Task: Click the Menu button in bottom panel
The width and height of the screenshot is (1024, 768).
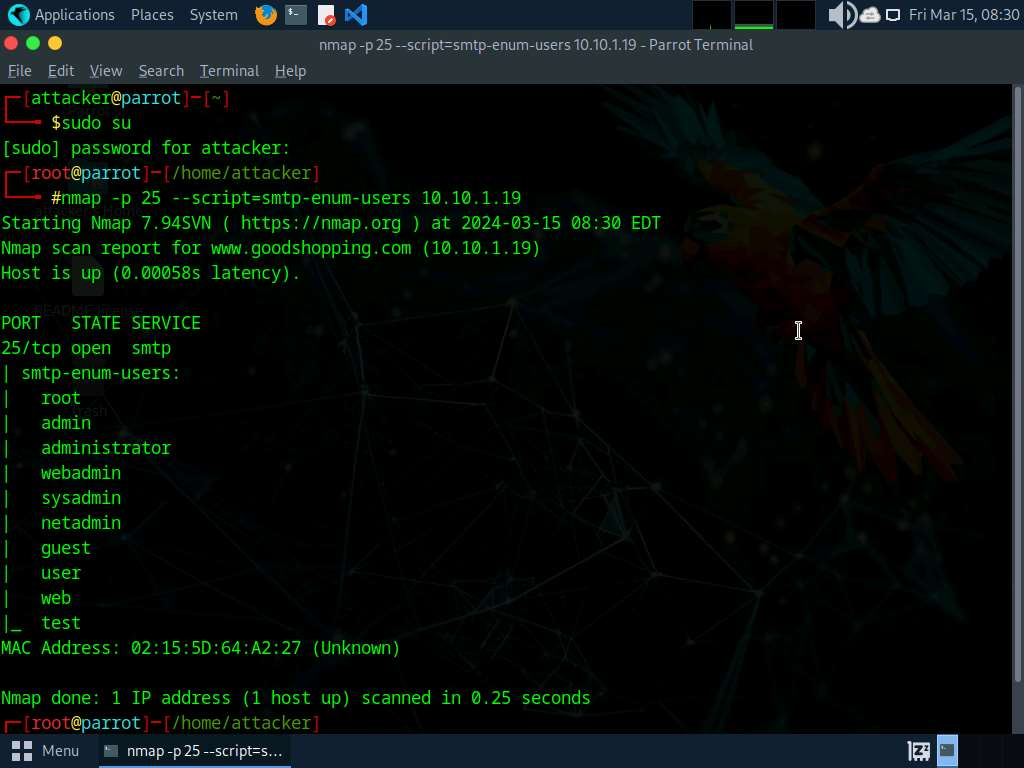Action: click(x=46, y=750)
